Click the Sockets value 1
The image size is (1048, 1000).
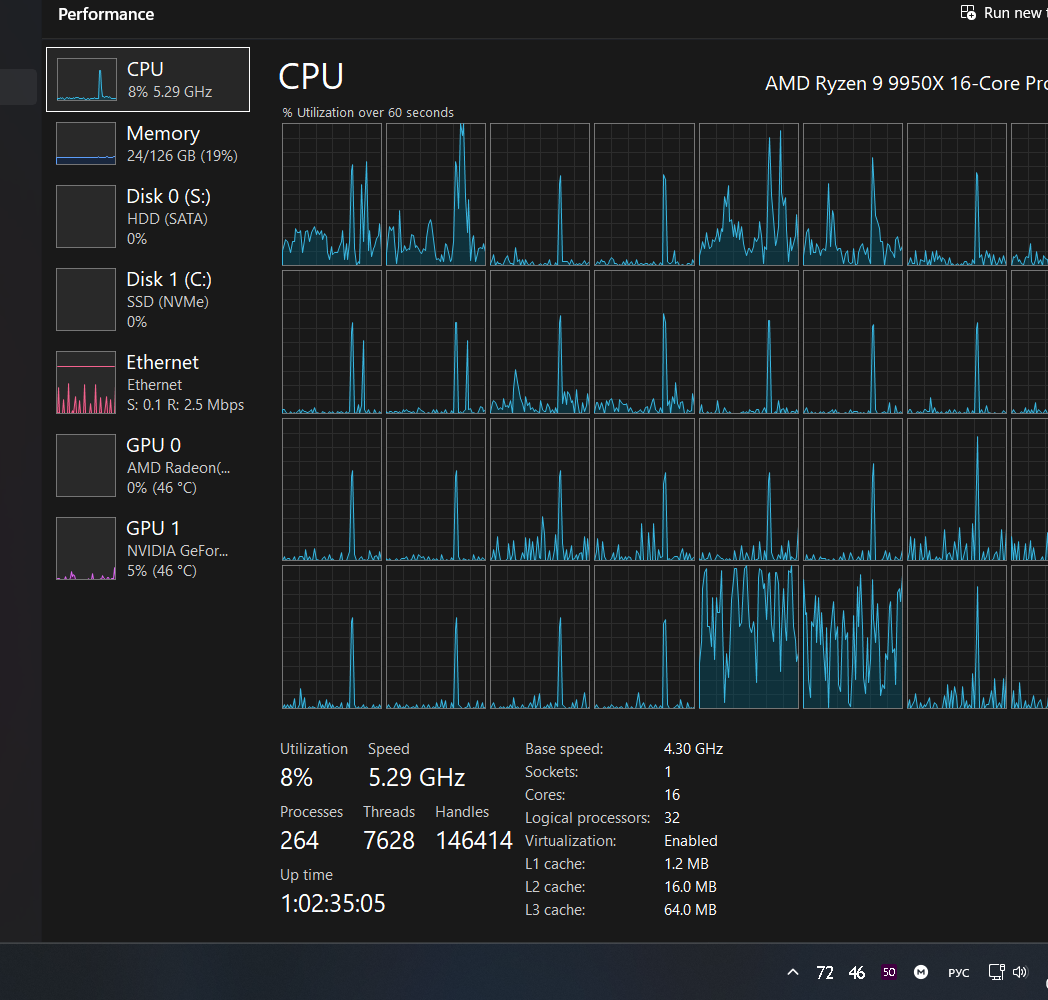click(668, 772)
